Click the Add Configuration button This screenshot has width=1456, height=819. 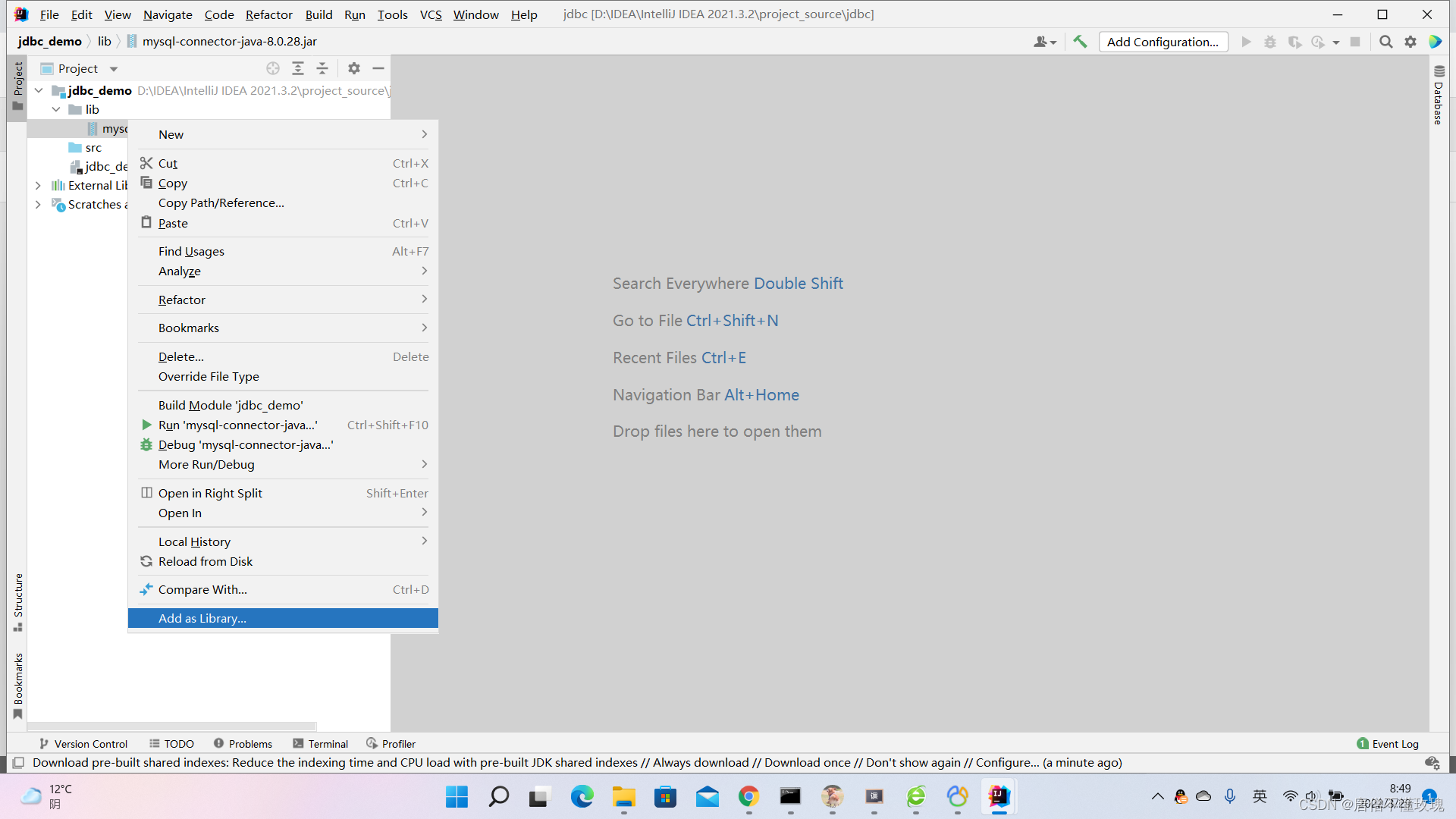pos(1163,42)
